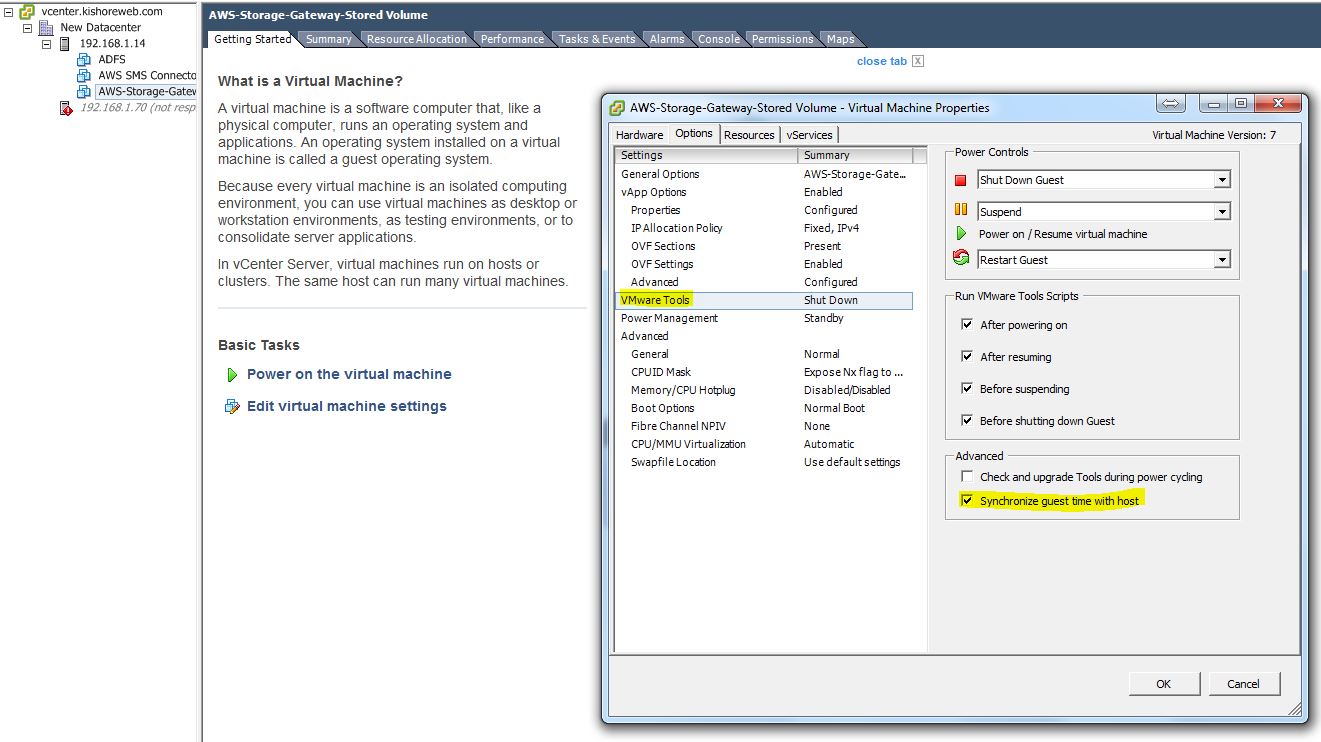Click the Edit virtual machine settings icon
1321x742 pixels.
pos(232,407)
